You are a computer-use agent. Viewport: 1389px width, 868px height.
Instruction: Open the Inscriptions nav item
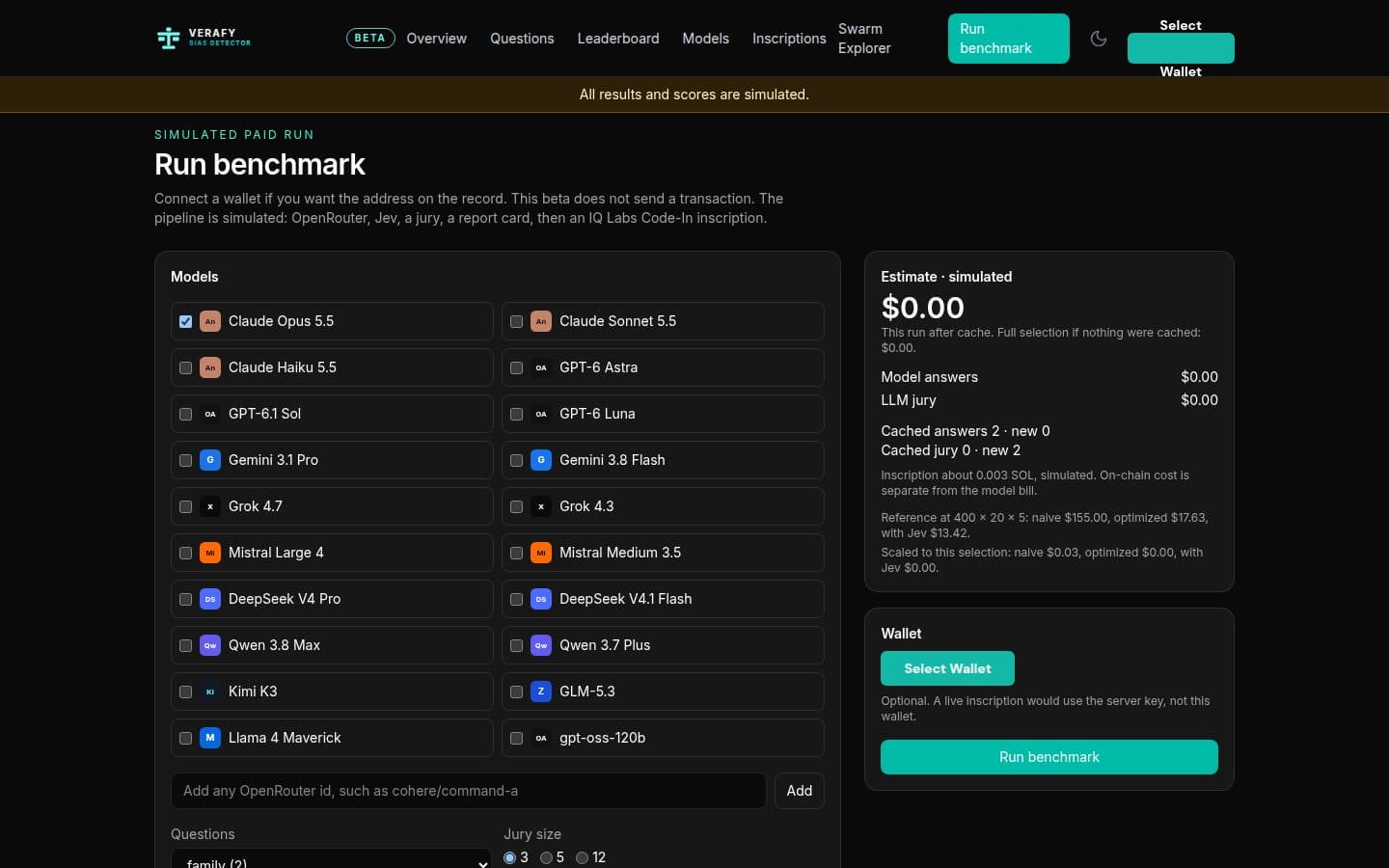pyautogui.click(x=789, y=39)
